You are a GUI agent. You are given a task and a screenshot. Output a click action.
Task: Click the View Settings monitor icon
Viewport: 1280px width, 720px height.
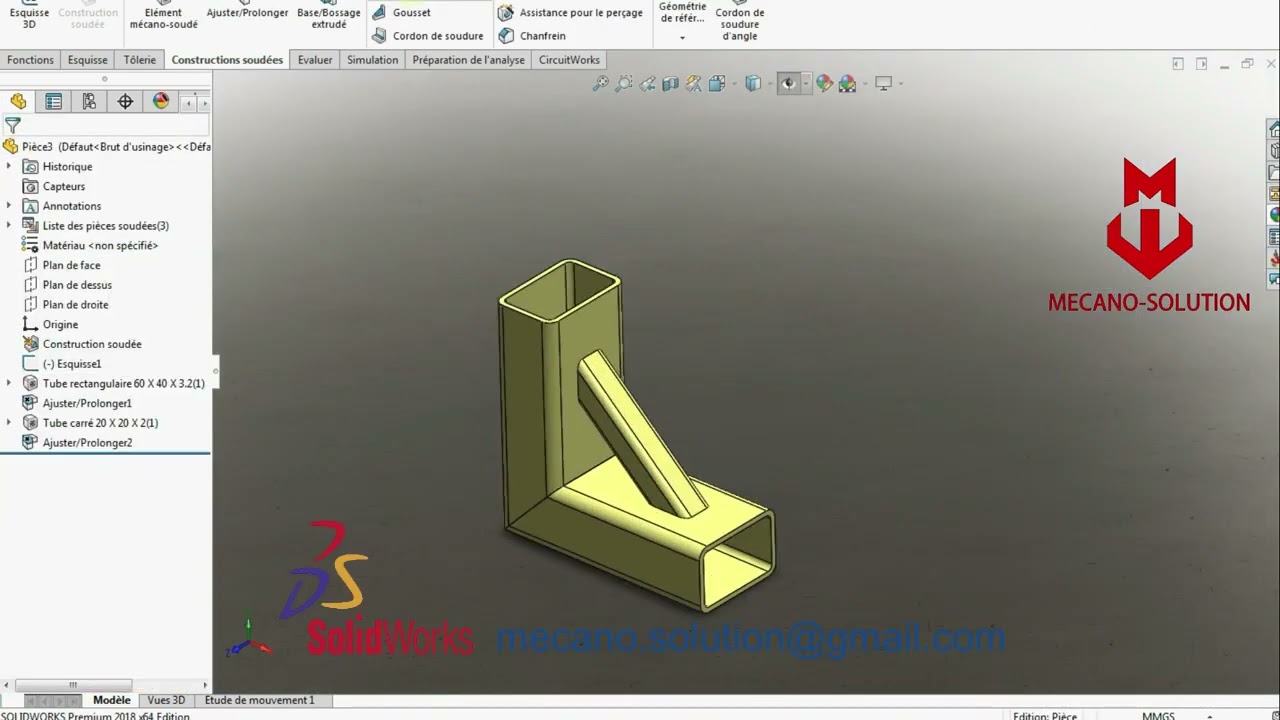[883, 84]
